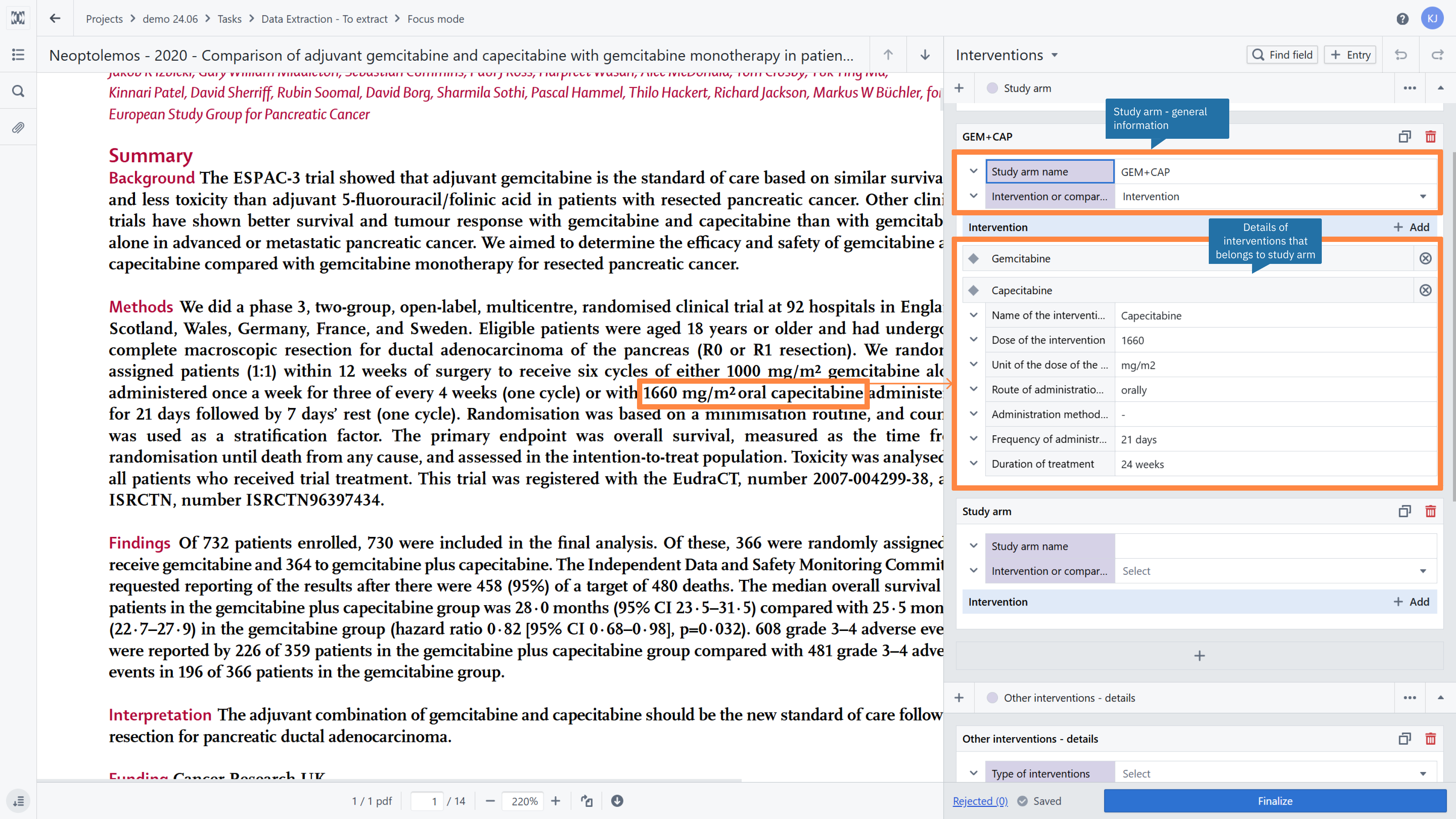
Task: Open the Rejected (0) link
Action: [980, 801]
